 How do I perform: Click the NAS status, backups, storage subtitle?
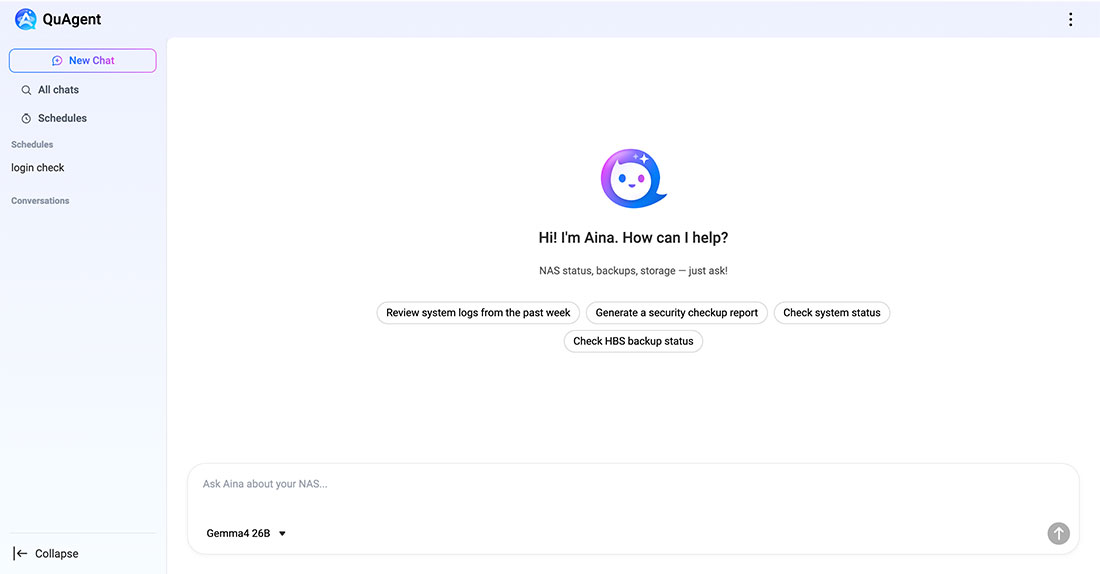[633, 271]
